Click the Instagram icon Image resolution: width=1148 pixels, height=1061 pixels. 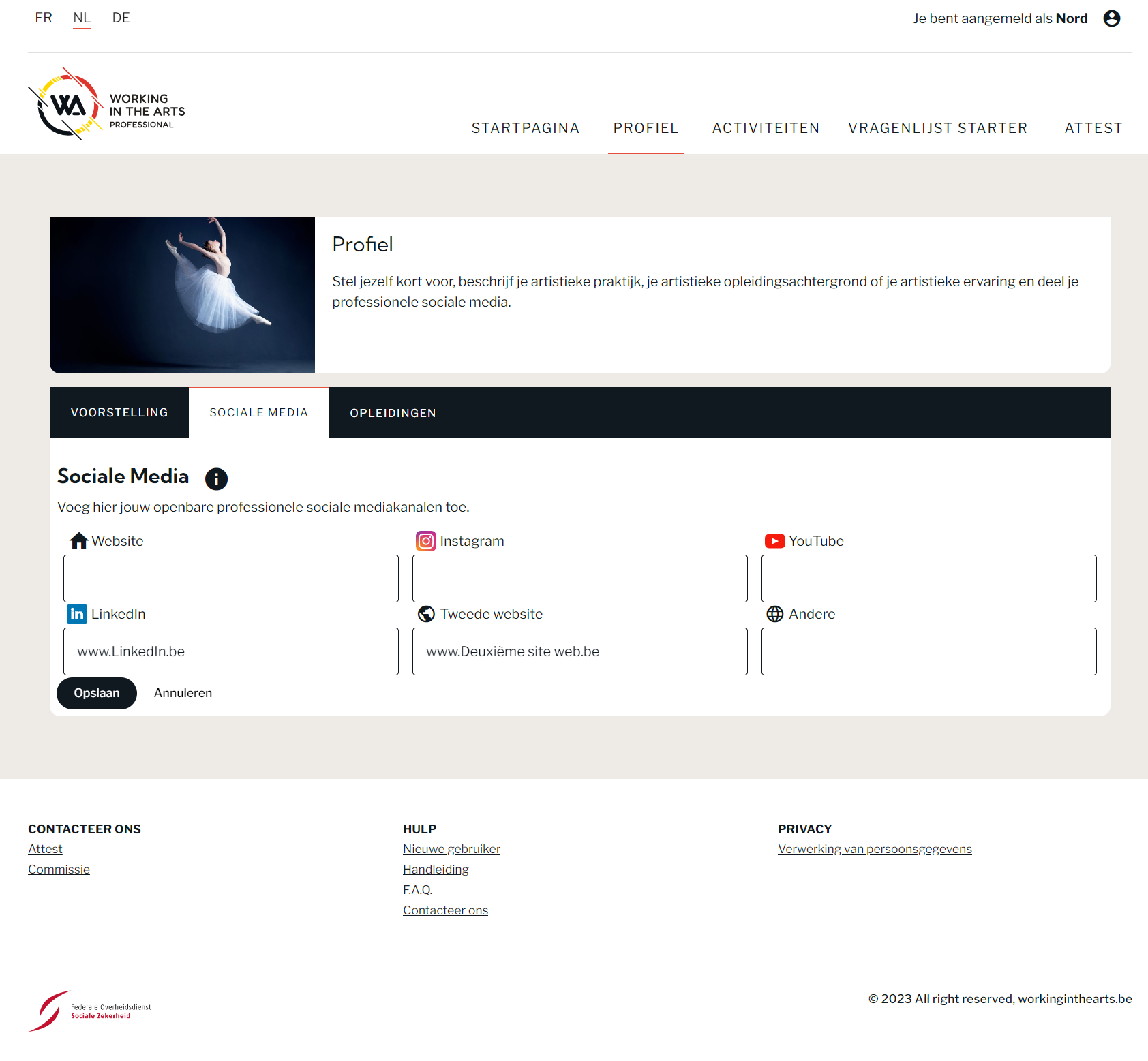[x=426, y=541]
